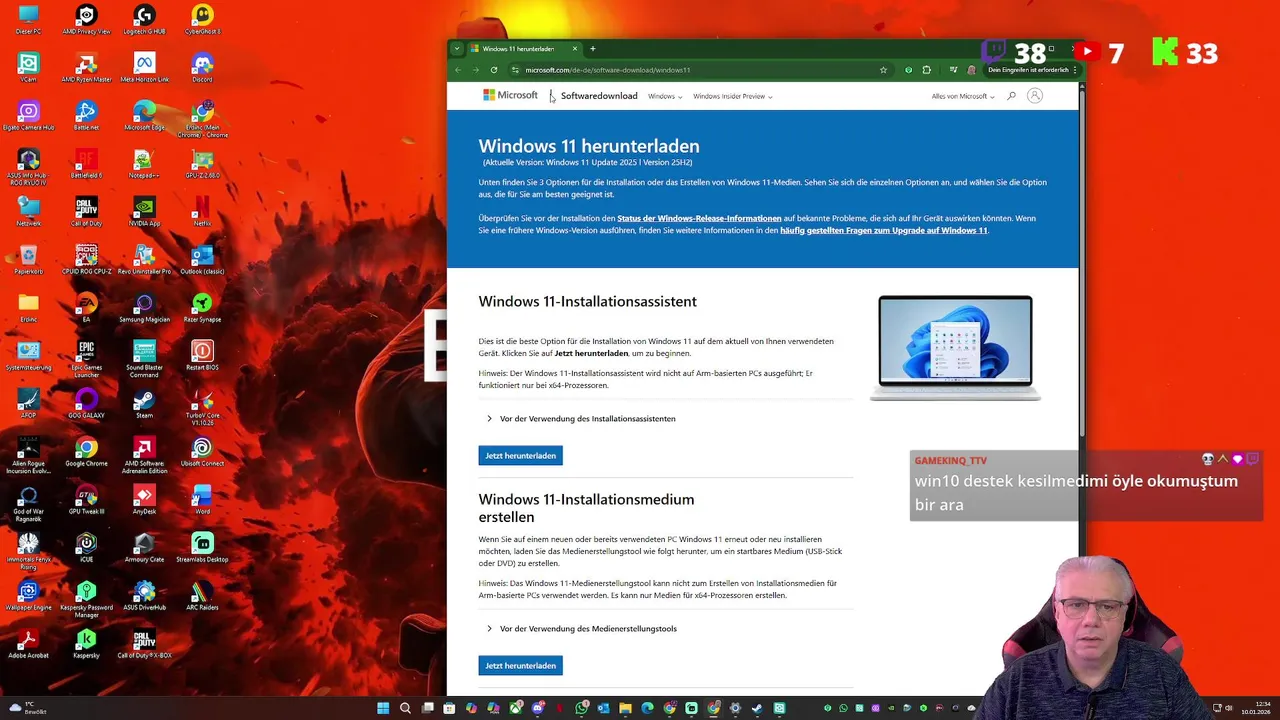
Task: Open WhatsApp from the taskbar
Action: 581,708
